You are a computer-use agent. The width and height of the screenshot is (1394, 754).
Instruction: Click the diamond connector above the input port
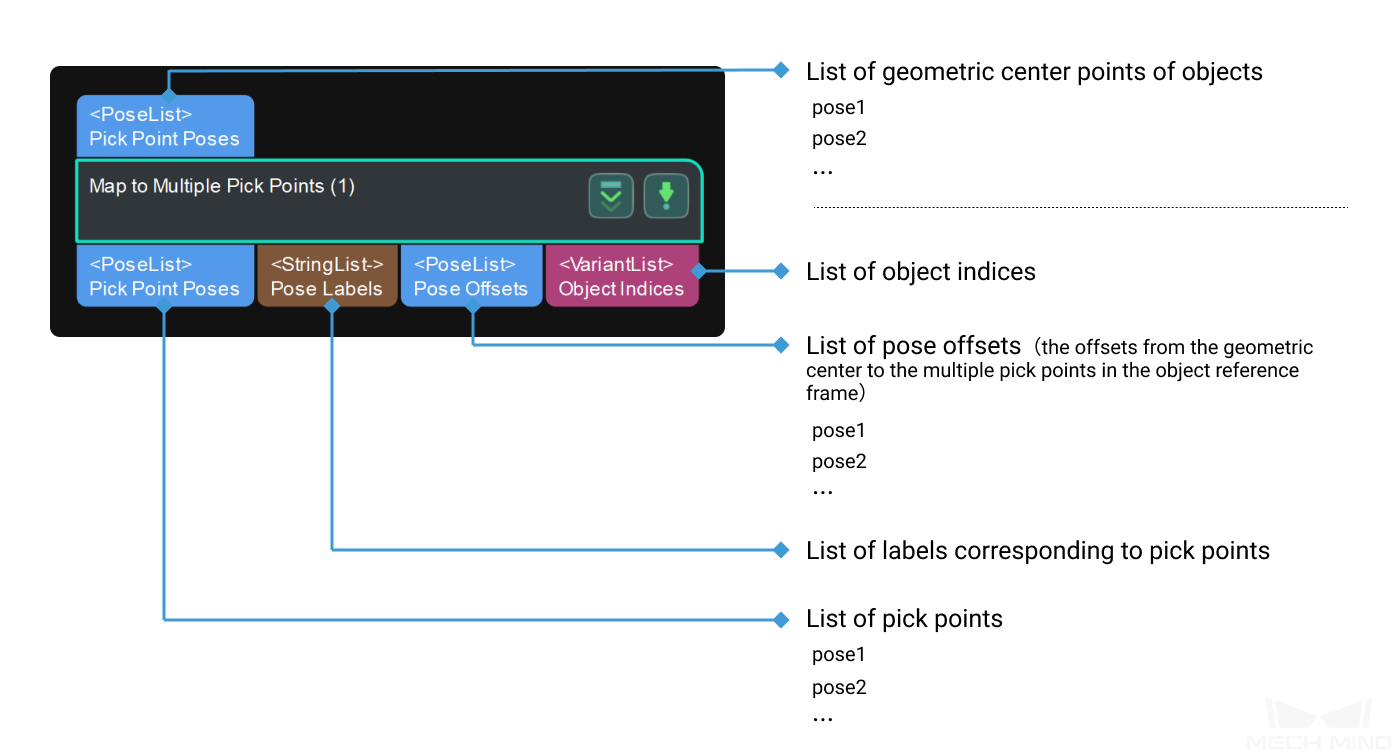[169, 91]
